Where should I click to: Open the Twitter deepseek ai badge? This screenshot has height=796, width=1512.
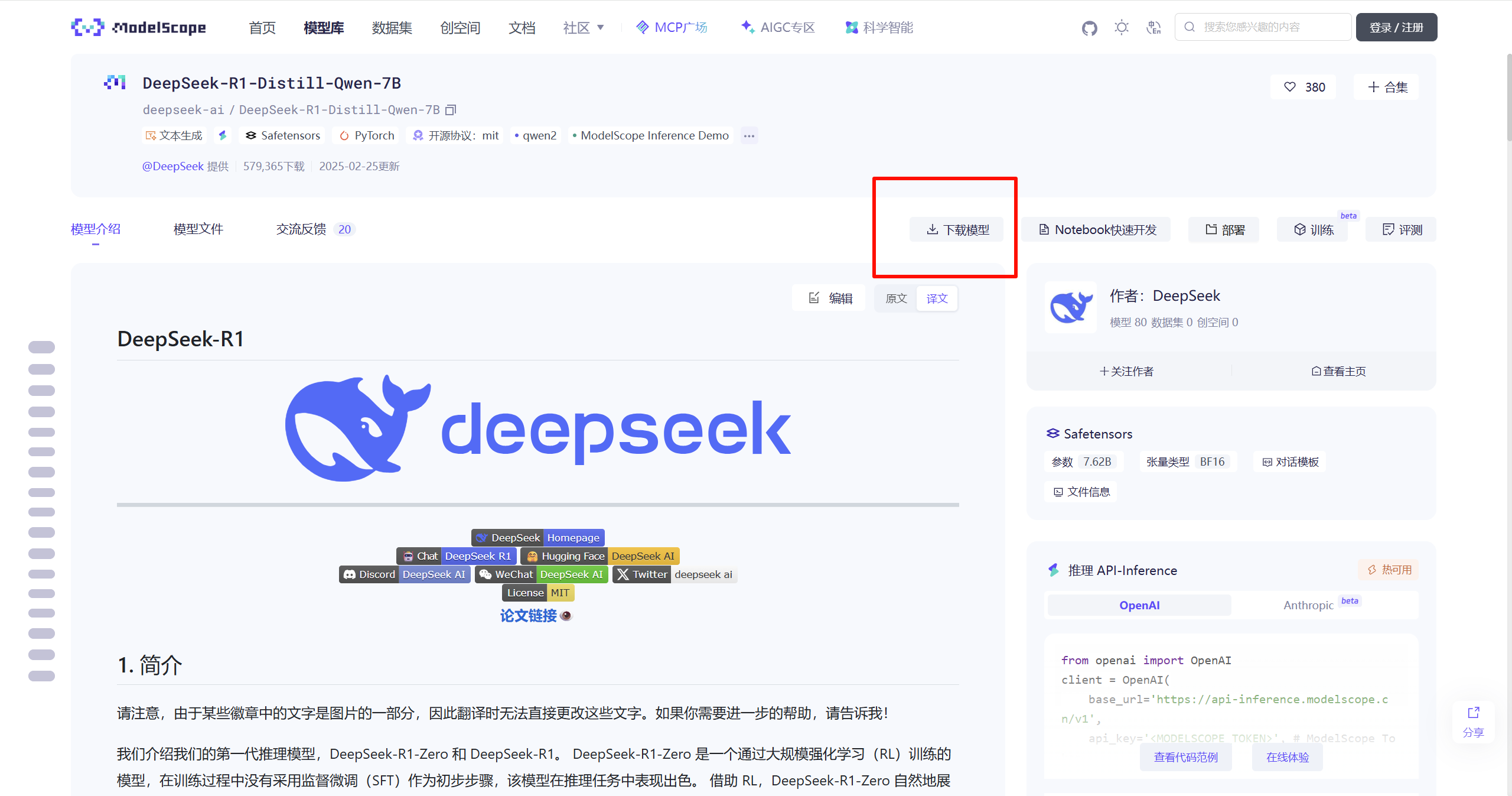click(x=675, y=574)
